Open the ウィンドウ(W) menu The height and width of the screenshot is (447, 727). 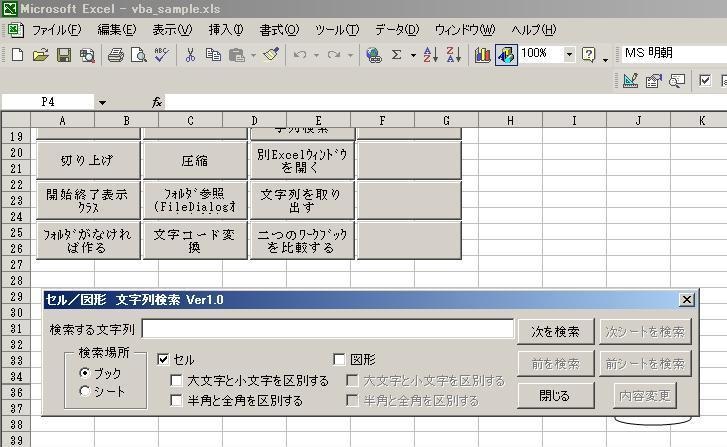coord(465,30)
